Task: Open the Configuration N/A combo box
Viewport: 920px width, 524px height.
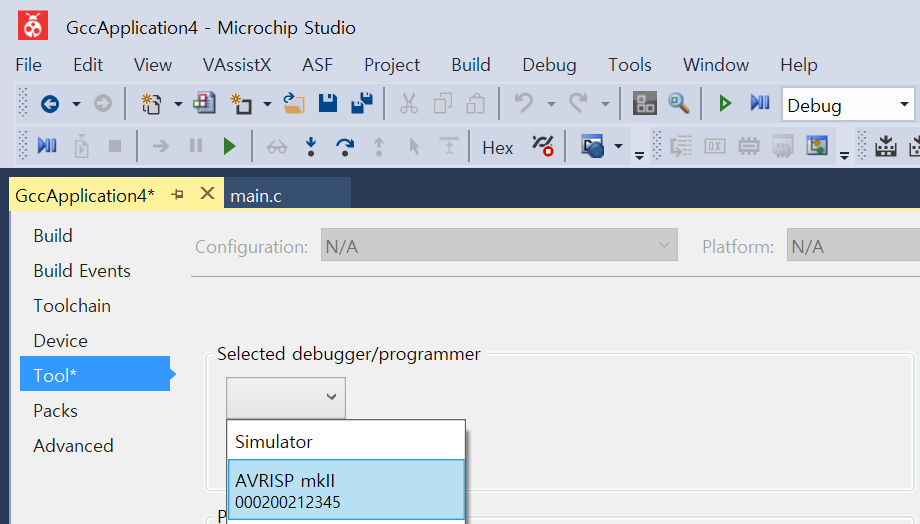Action: pyautogui.click(x=499, y=245)
